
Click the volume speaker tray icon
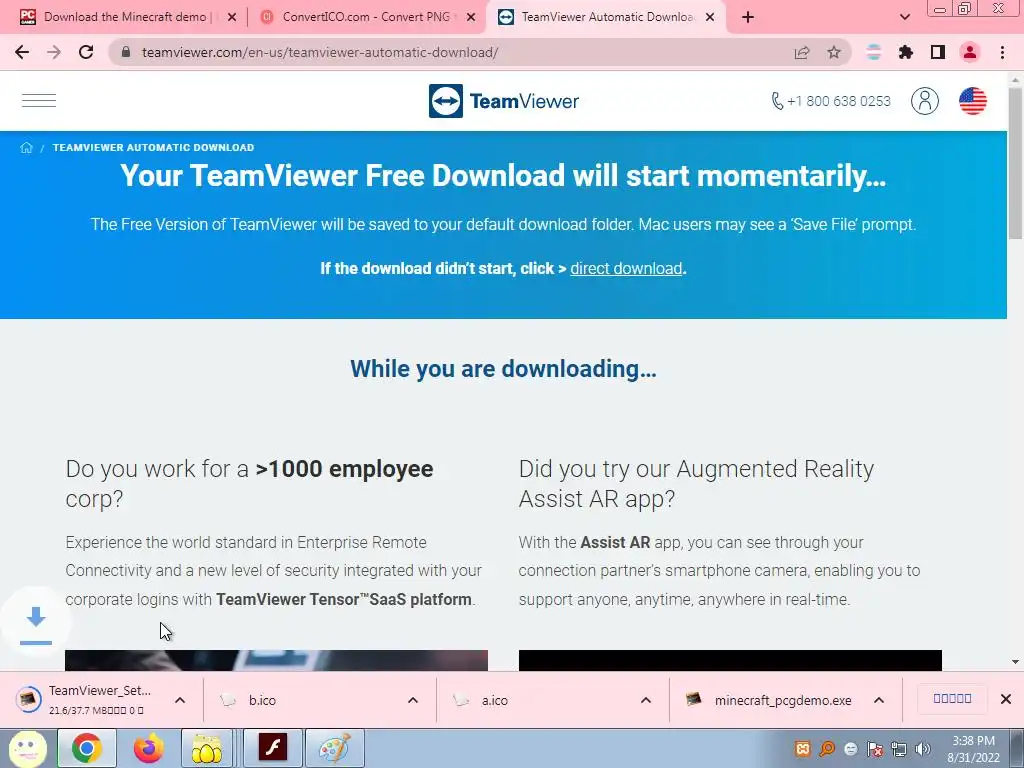click(923, 749)
